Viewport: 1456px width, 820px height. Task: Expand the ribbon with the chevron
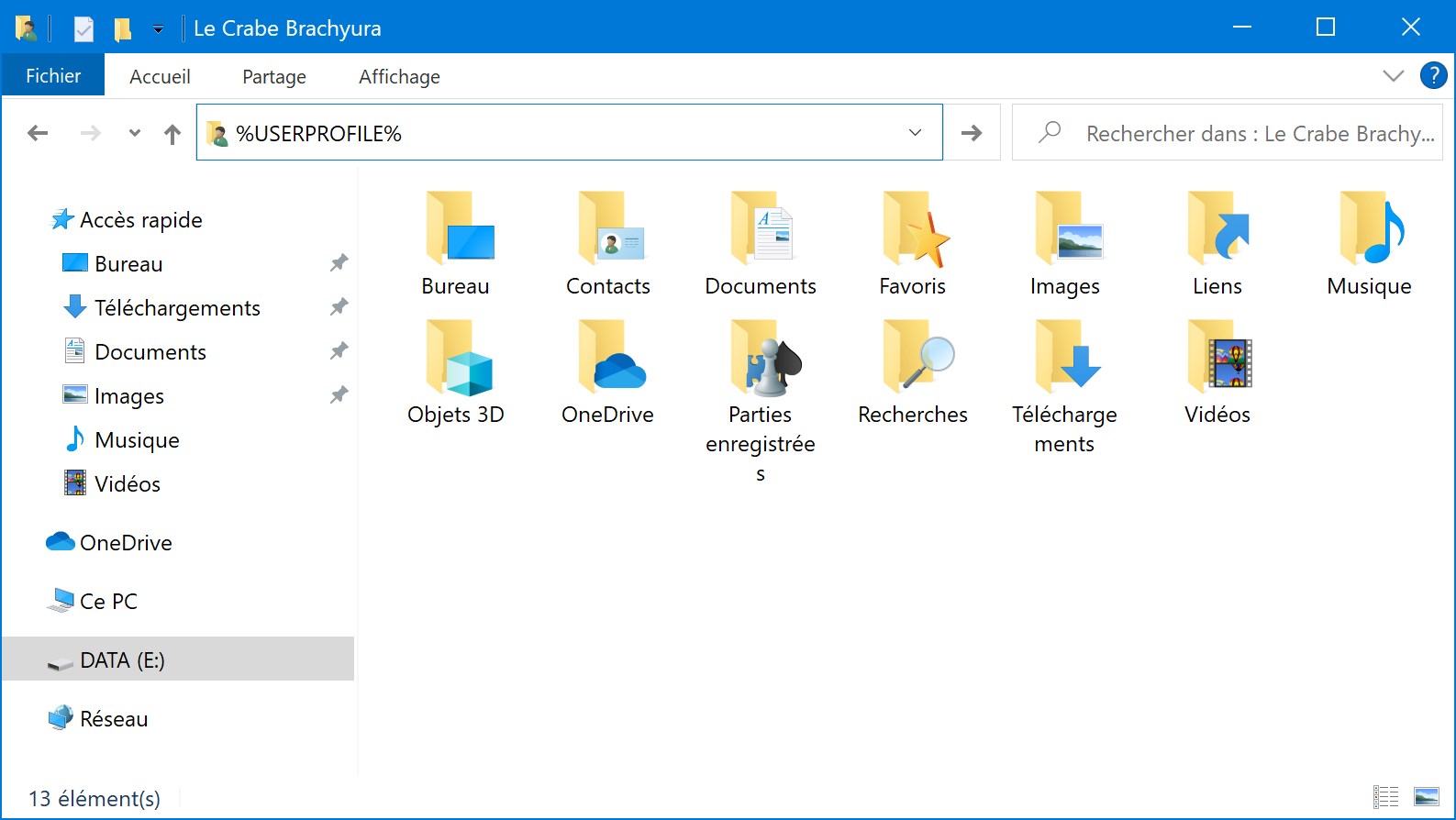[1393, 76]
